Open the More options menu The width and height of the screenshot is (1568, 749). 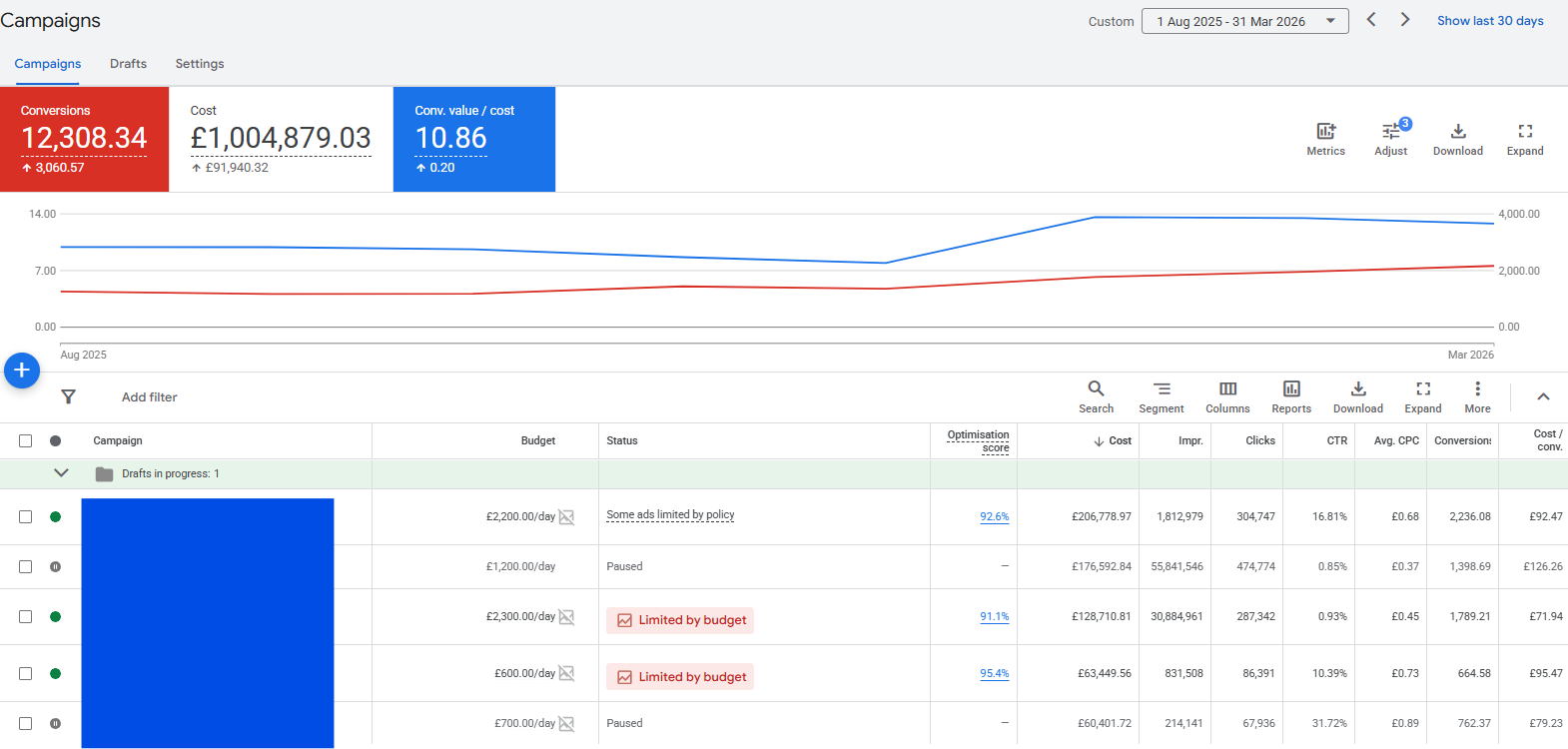pos(1477,396)
